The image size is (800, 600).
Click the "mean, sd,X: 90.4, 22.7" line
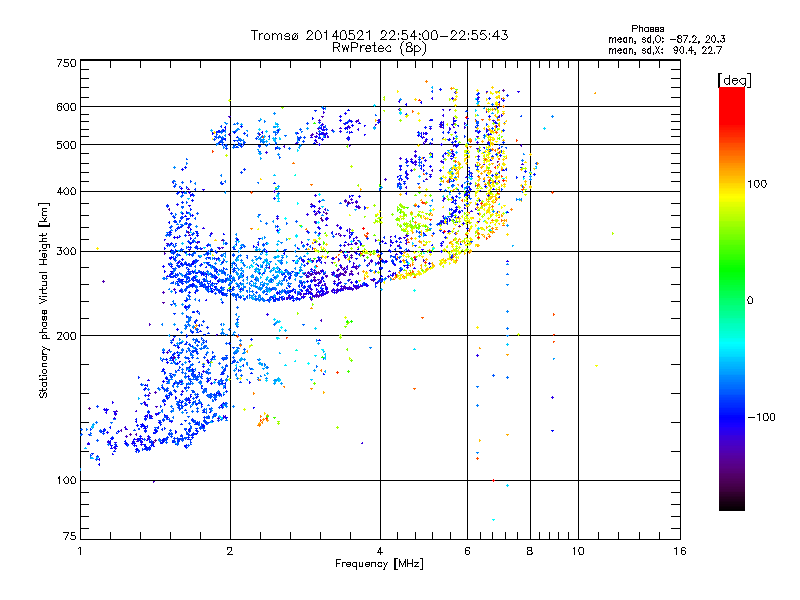pyautogui.click(x=665, y=50)
